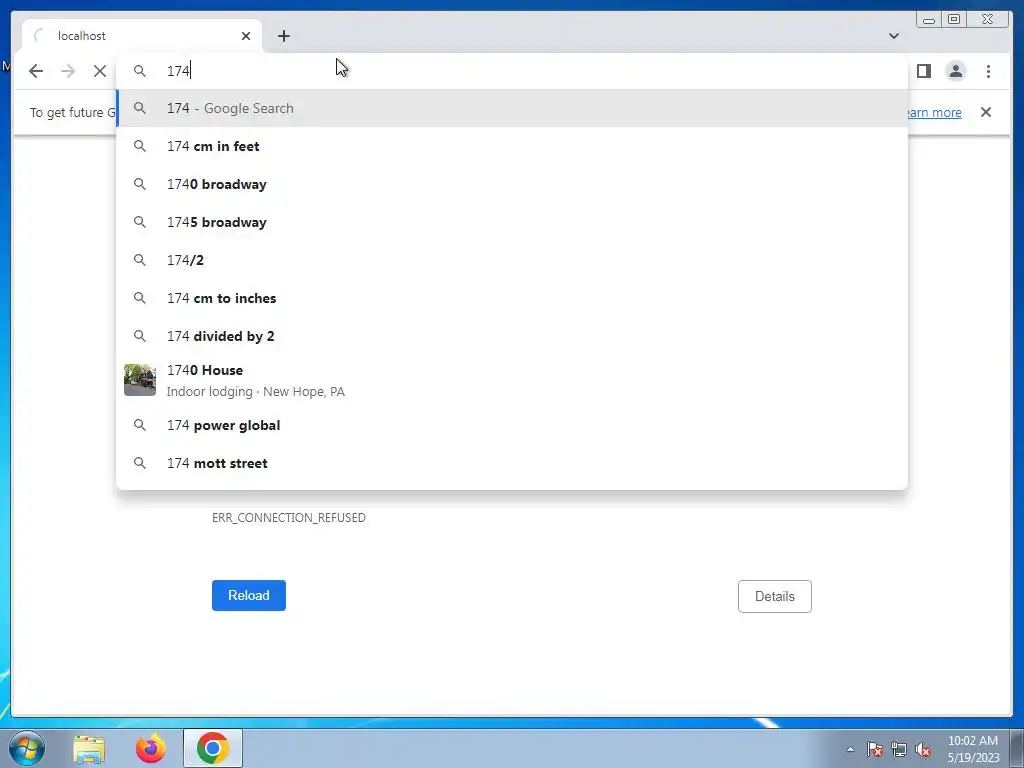Click the search icon beside '174 mott street'
This screenshot has width=1024, height=768.
[140, 463]
